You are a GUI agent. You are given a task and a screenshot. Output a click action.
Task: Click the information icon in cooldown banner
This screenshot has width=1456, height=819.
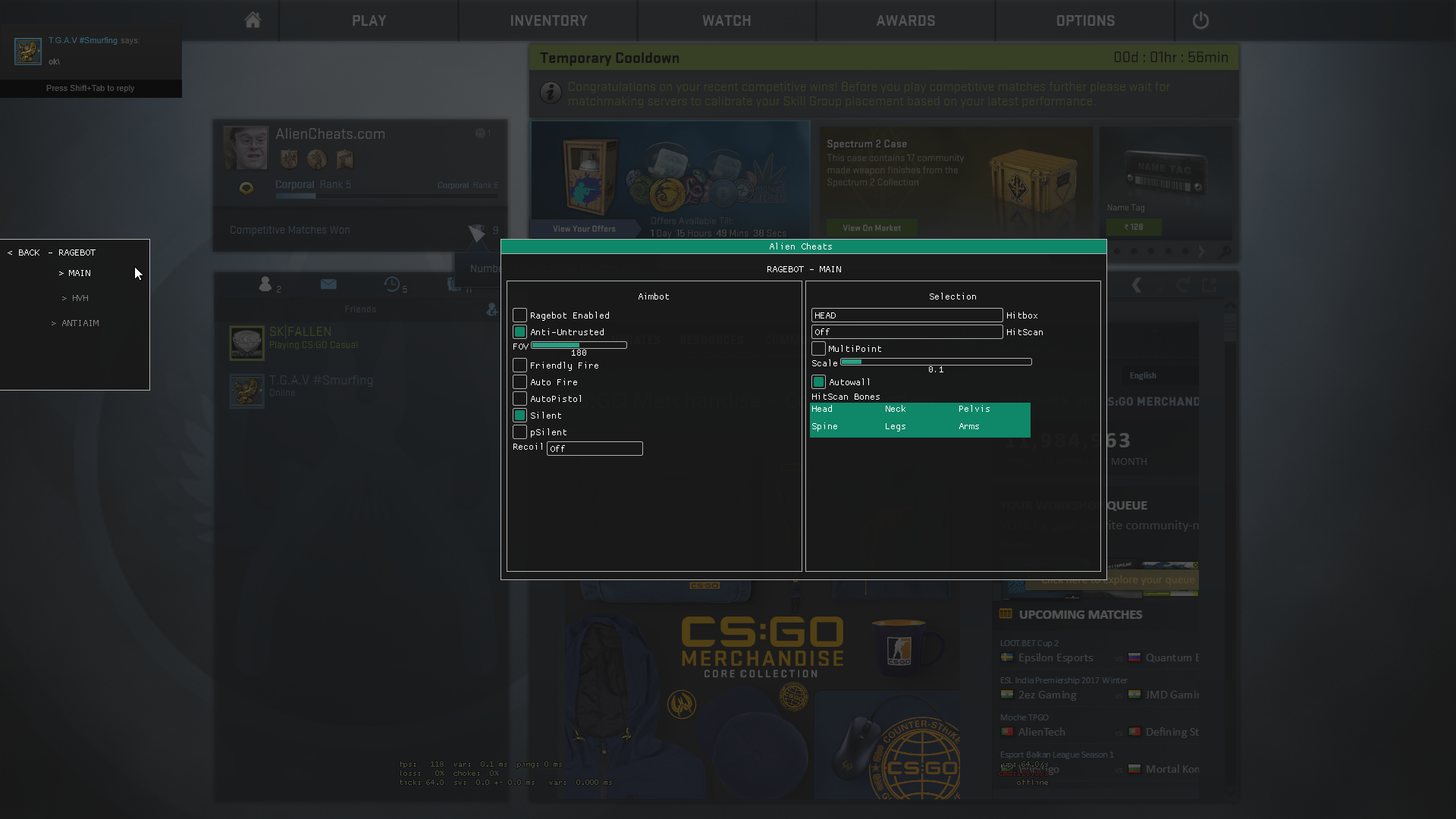pyautogui.click(x=551, y=93)
